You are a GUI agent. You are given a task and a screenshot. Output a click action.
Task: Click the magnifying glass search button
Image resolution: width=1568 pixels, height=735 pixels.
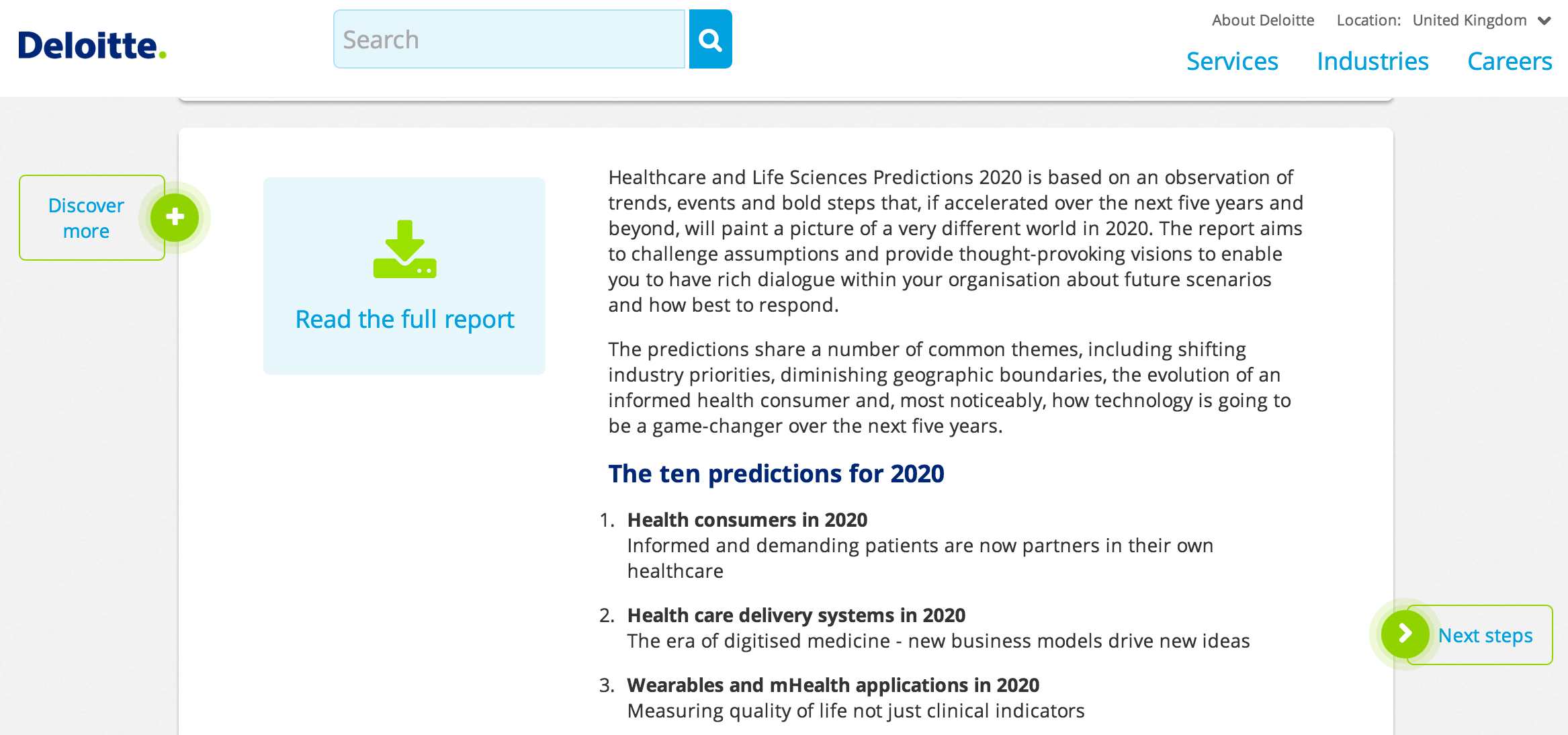tap(710, 39)
